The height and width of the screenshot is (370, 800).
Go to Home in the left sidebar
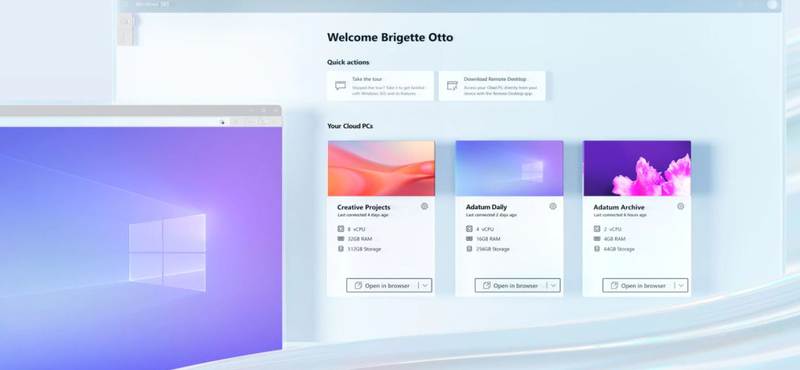click(124, 21)
